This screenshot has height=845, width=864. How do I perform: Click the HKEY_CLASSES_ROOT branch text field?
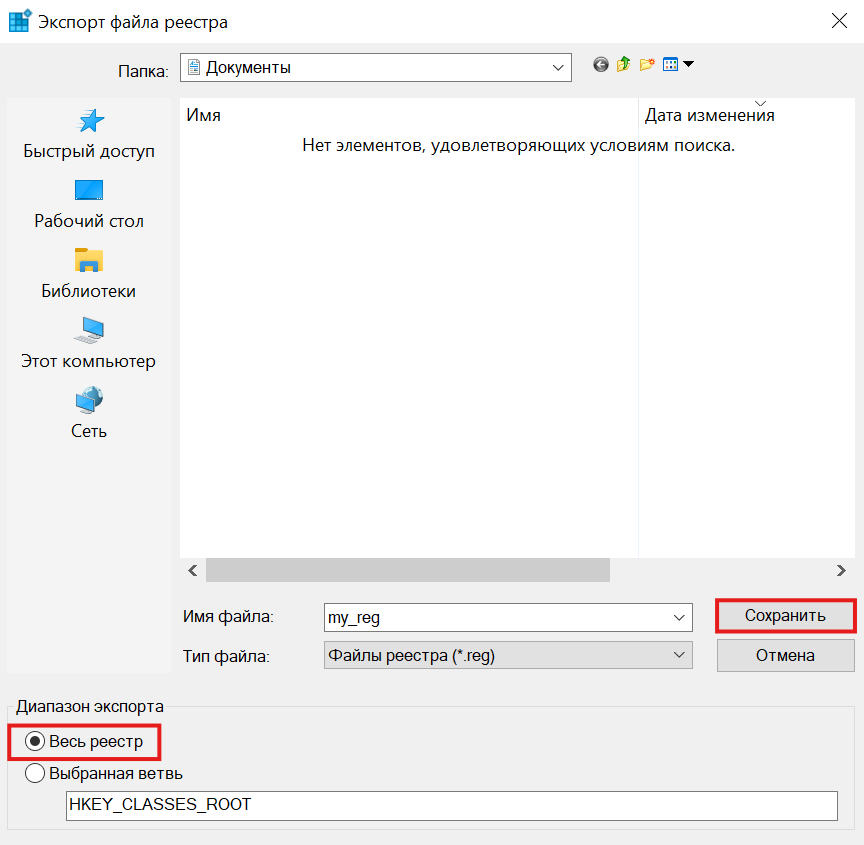[x=450, y=805]
